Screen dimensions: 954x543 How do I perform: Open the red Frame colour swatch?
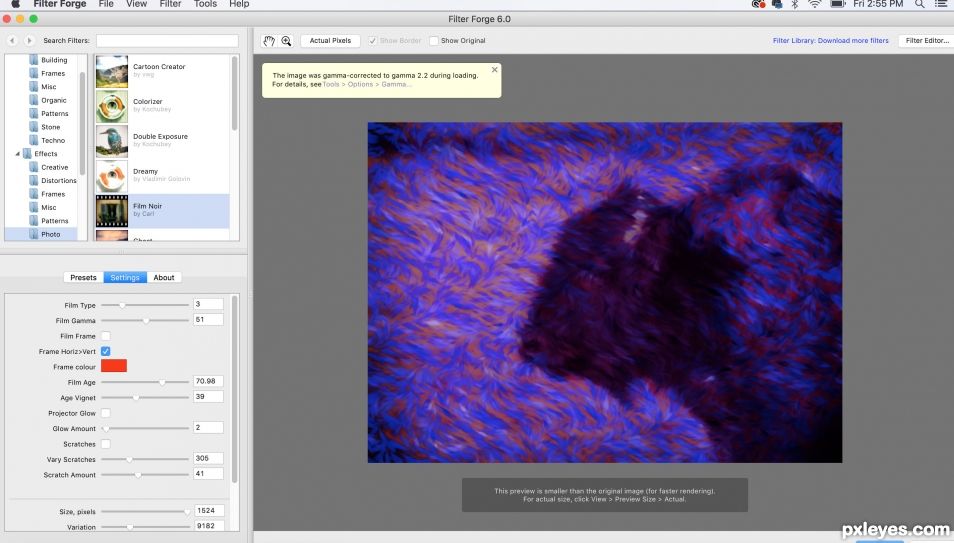114,366
